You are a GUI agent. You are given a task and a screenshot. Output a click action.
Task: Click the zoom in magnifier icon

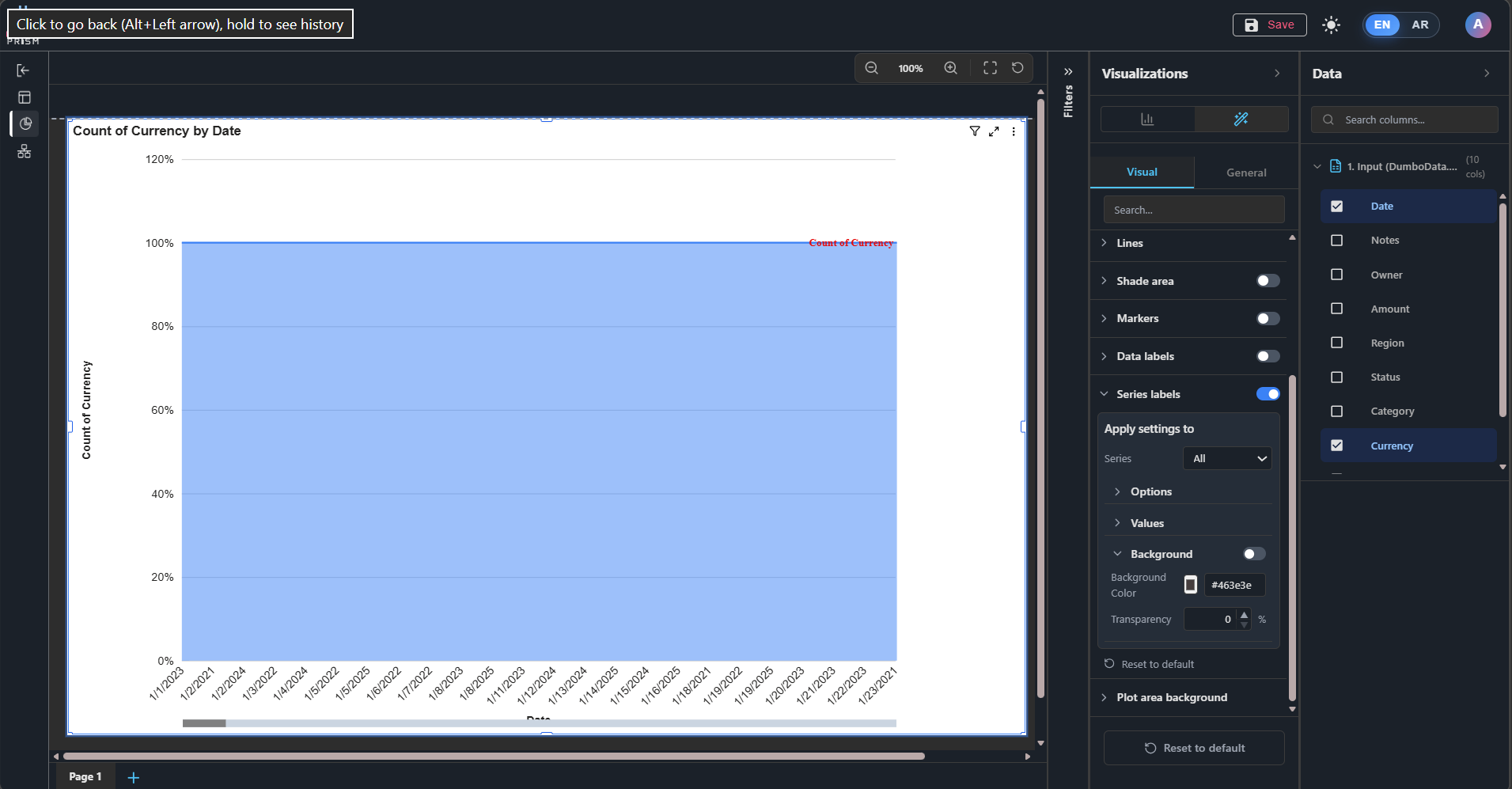click(x=950, y=68)
